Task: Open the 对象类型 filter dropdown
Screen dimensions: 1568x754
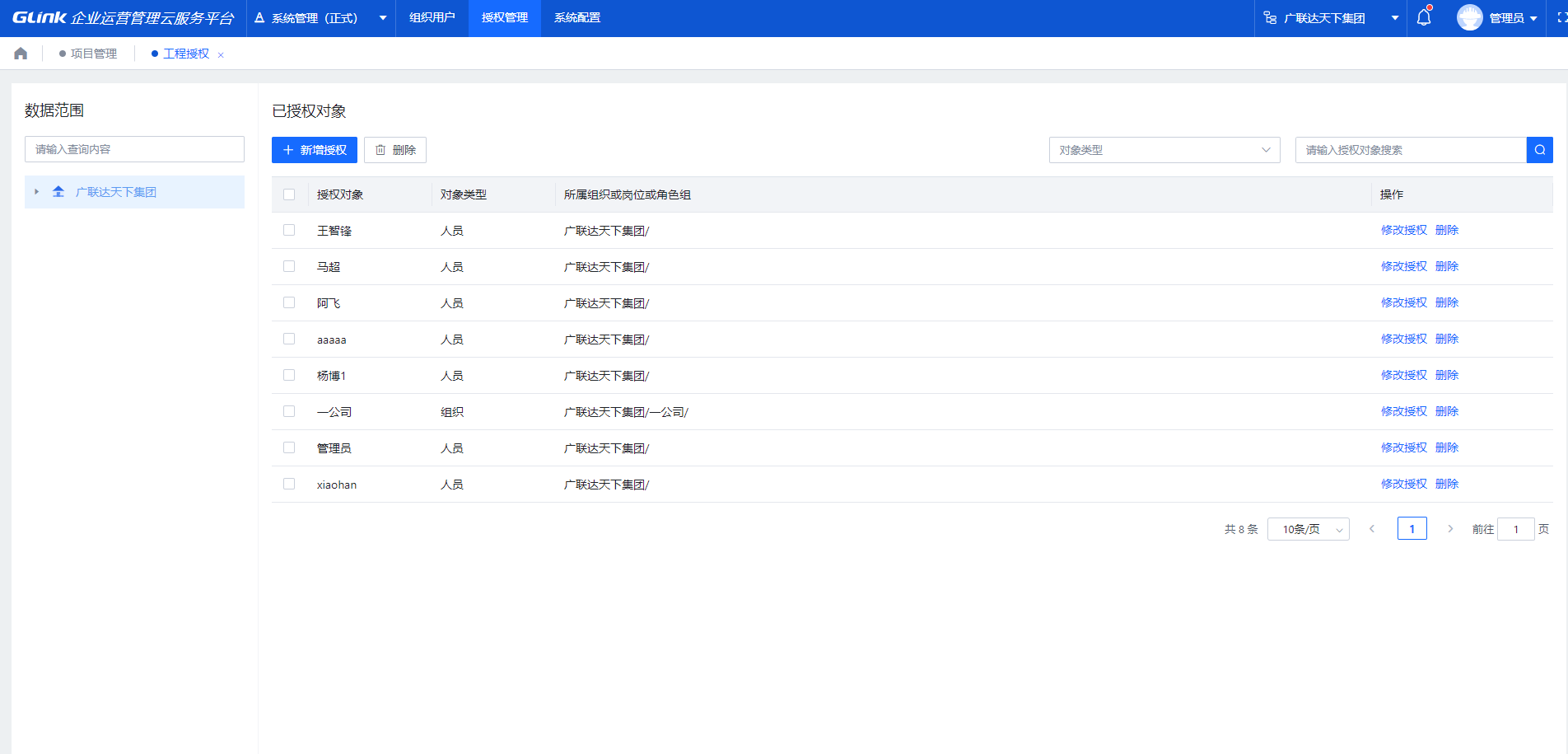Action: [1164, 150]
